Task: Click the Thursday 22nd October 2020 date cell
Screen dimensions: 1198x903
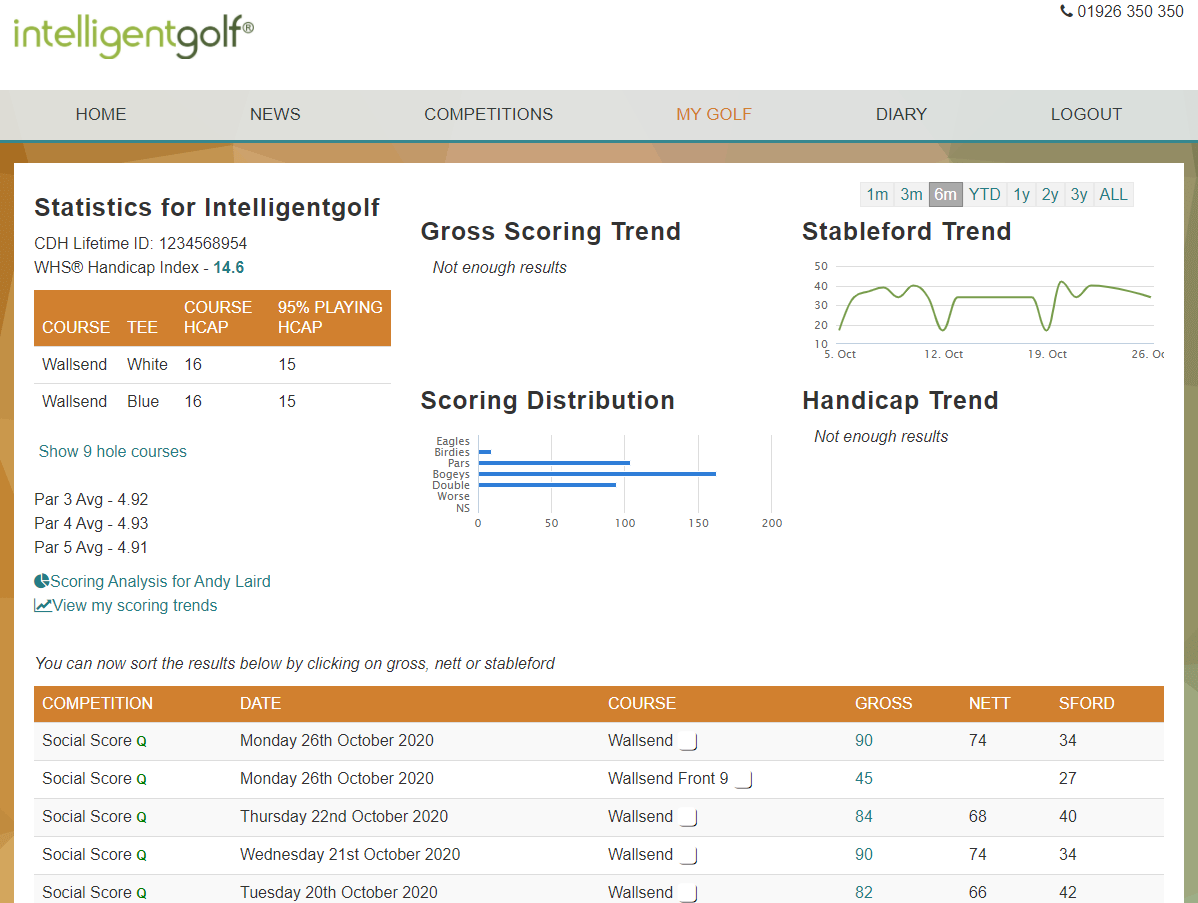Action: [344, 817]
